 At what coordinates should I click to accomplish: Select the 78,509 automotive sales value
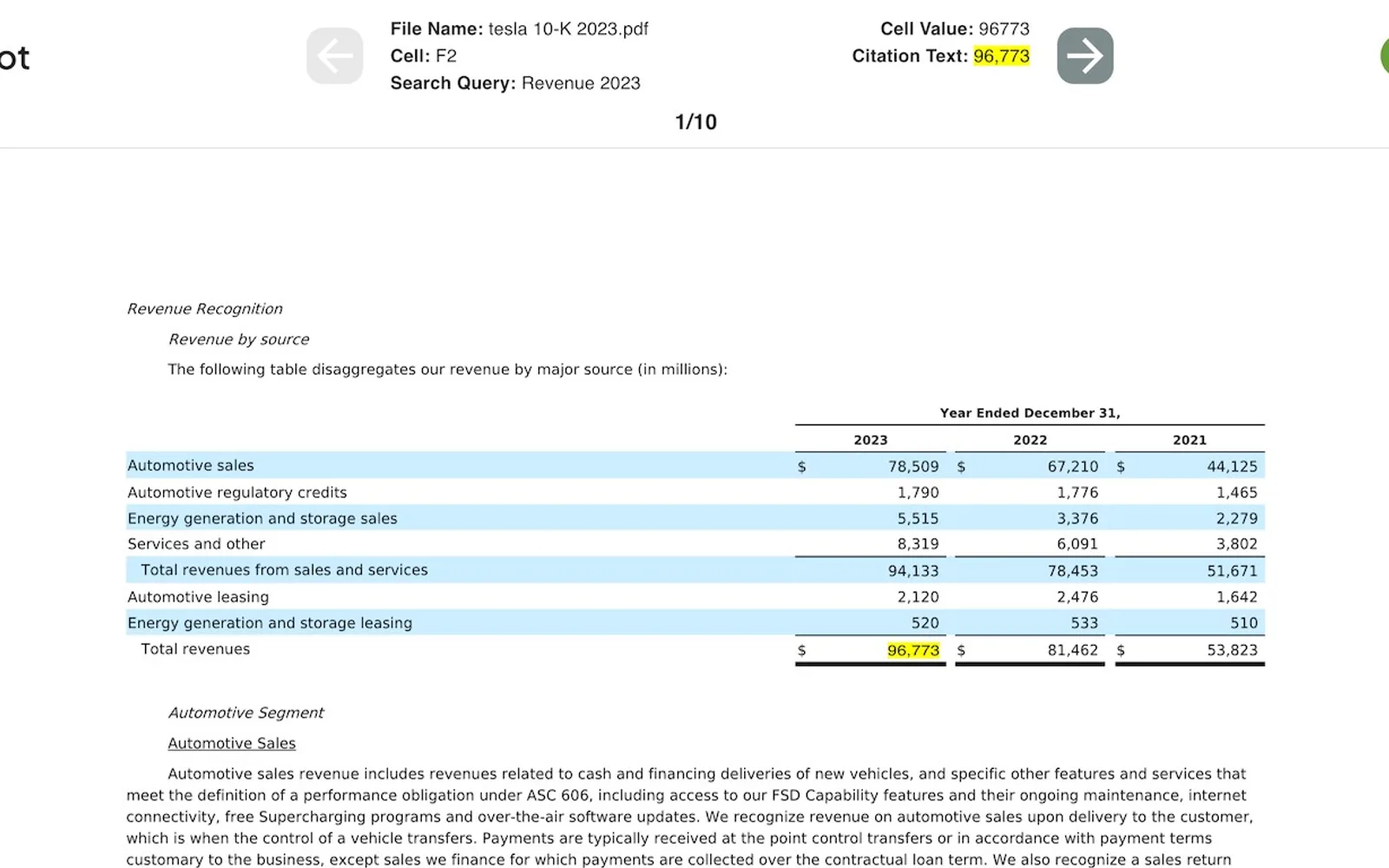[913, 466]
